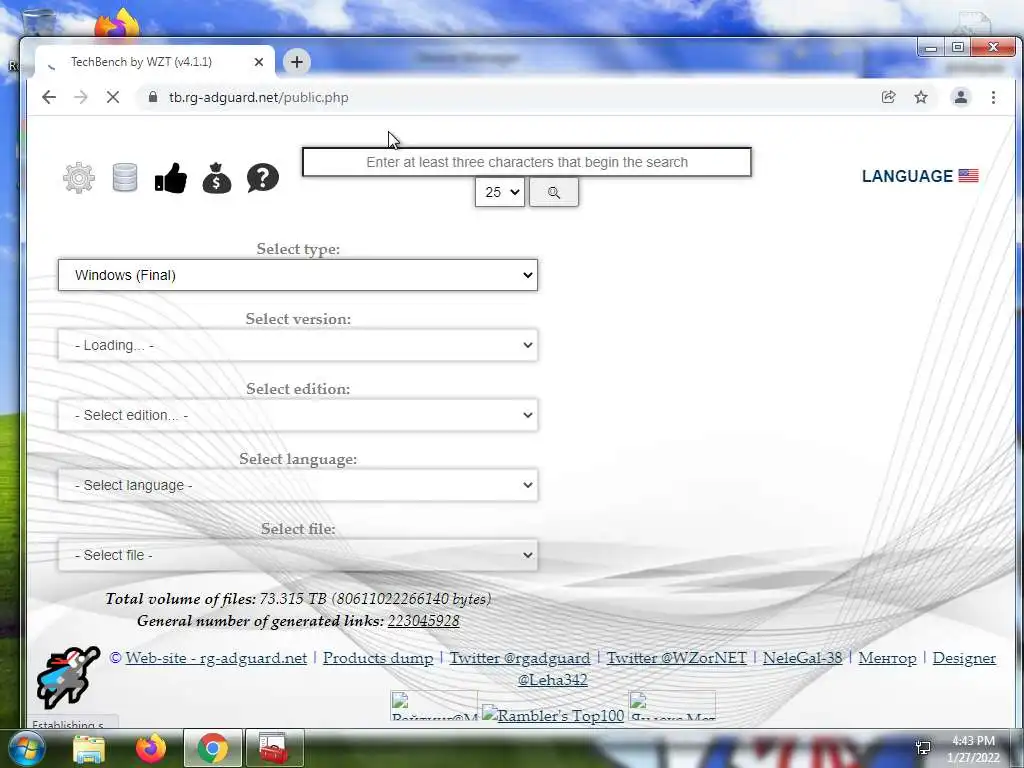Click the broken Рейтинг@Mail image counter

434,706
